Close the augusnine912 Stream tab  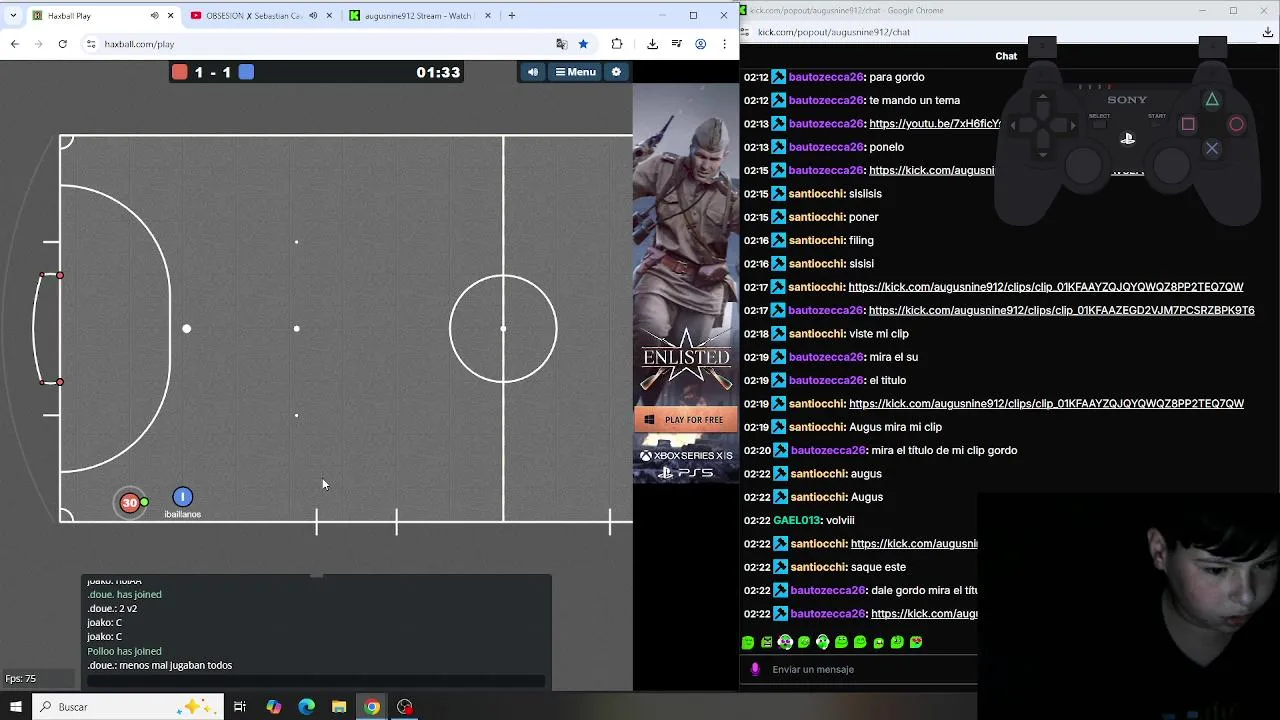pyautogui.click(x=488, y=16)
